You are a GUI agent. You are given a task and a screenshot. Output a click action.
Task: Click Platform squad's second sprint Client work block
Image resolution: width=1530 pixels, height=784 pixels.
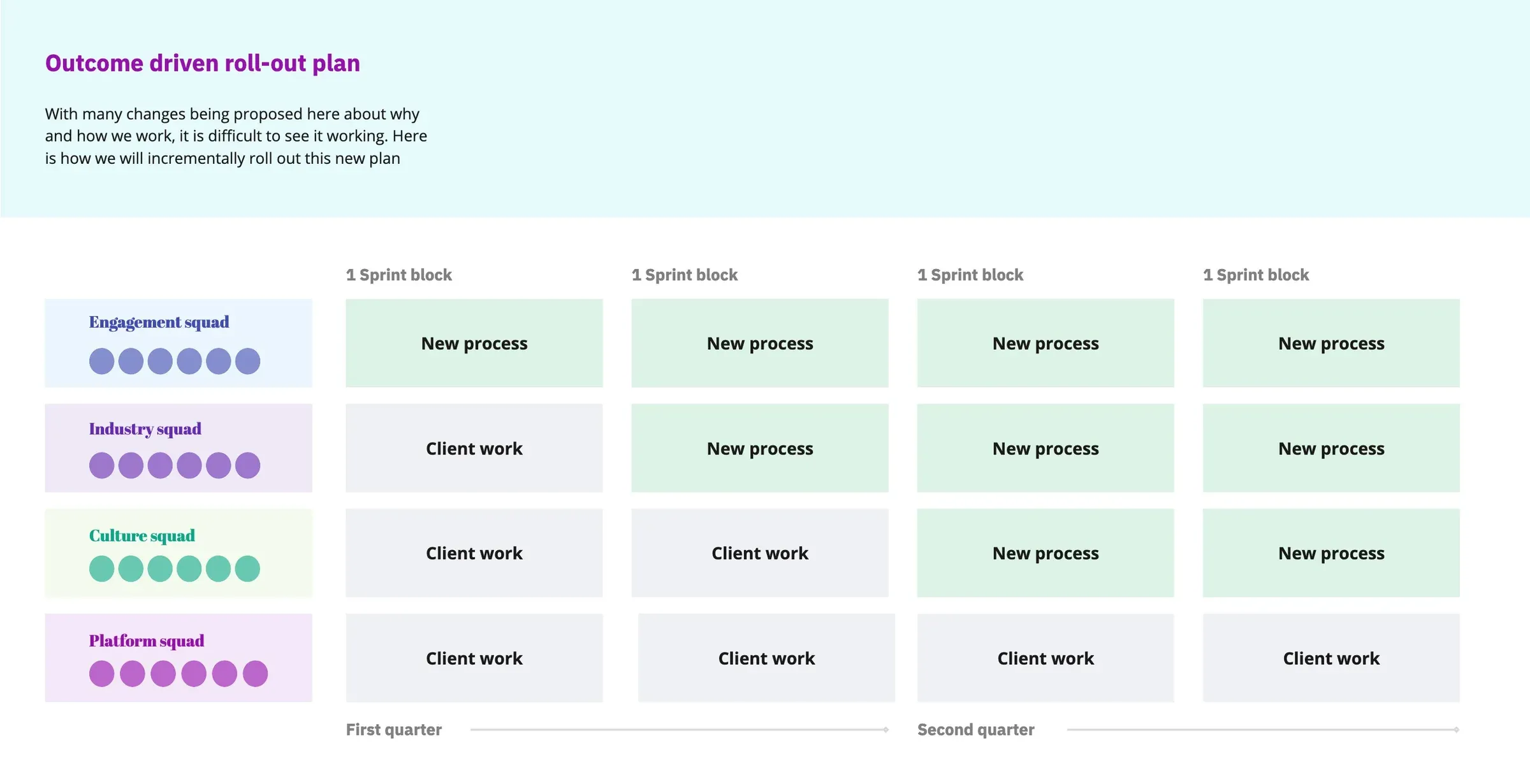pos(766,658)
